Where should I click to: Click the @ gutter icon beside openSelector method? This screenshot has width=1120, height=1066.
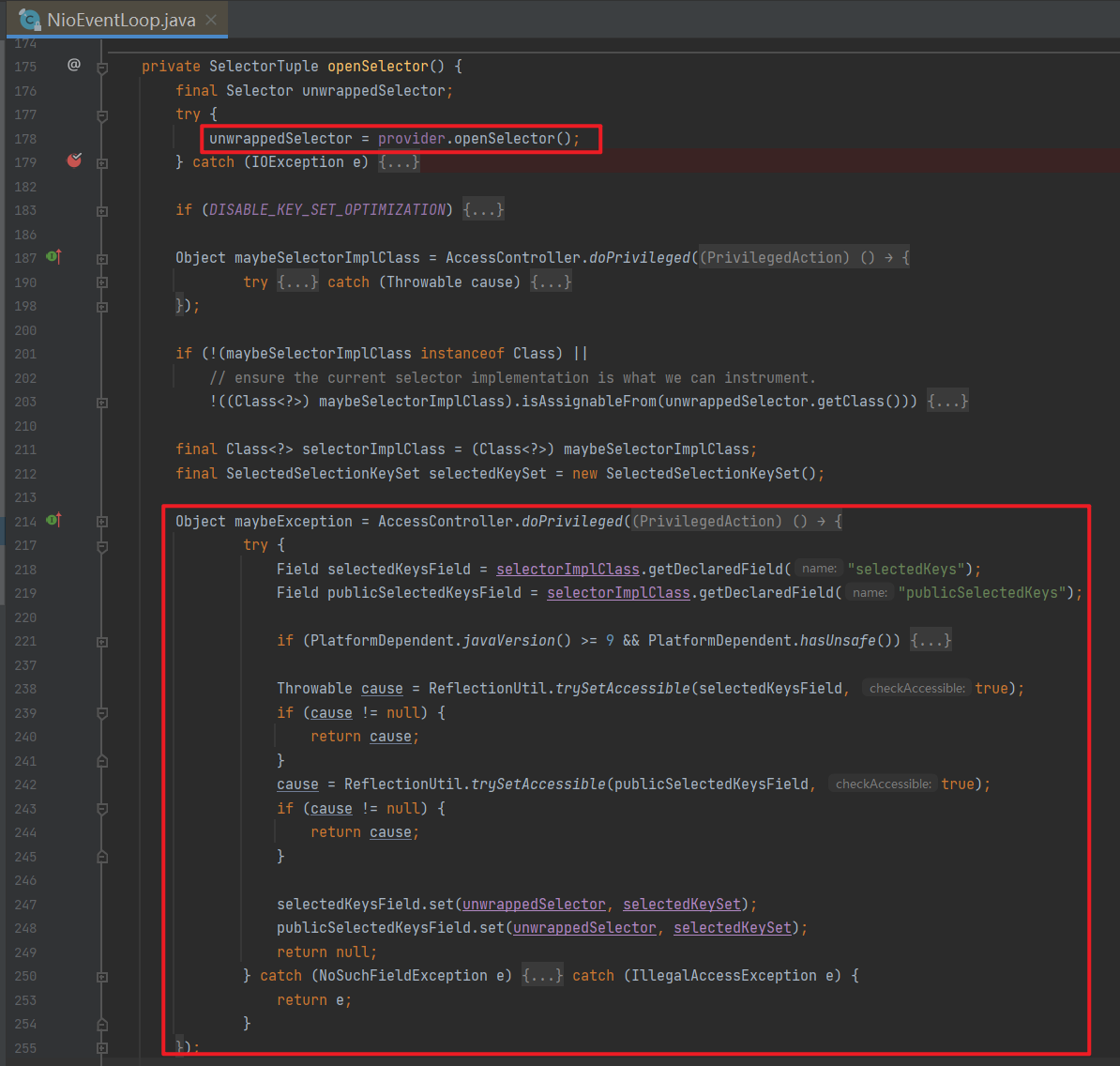pyautogui.click(x=74, y=65)
